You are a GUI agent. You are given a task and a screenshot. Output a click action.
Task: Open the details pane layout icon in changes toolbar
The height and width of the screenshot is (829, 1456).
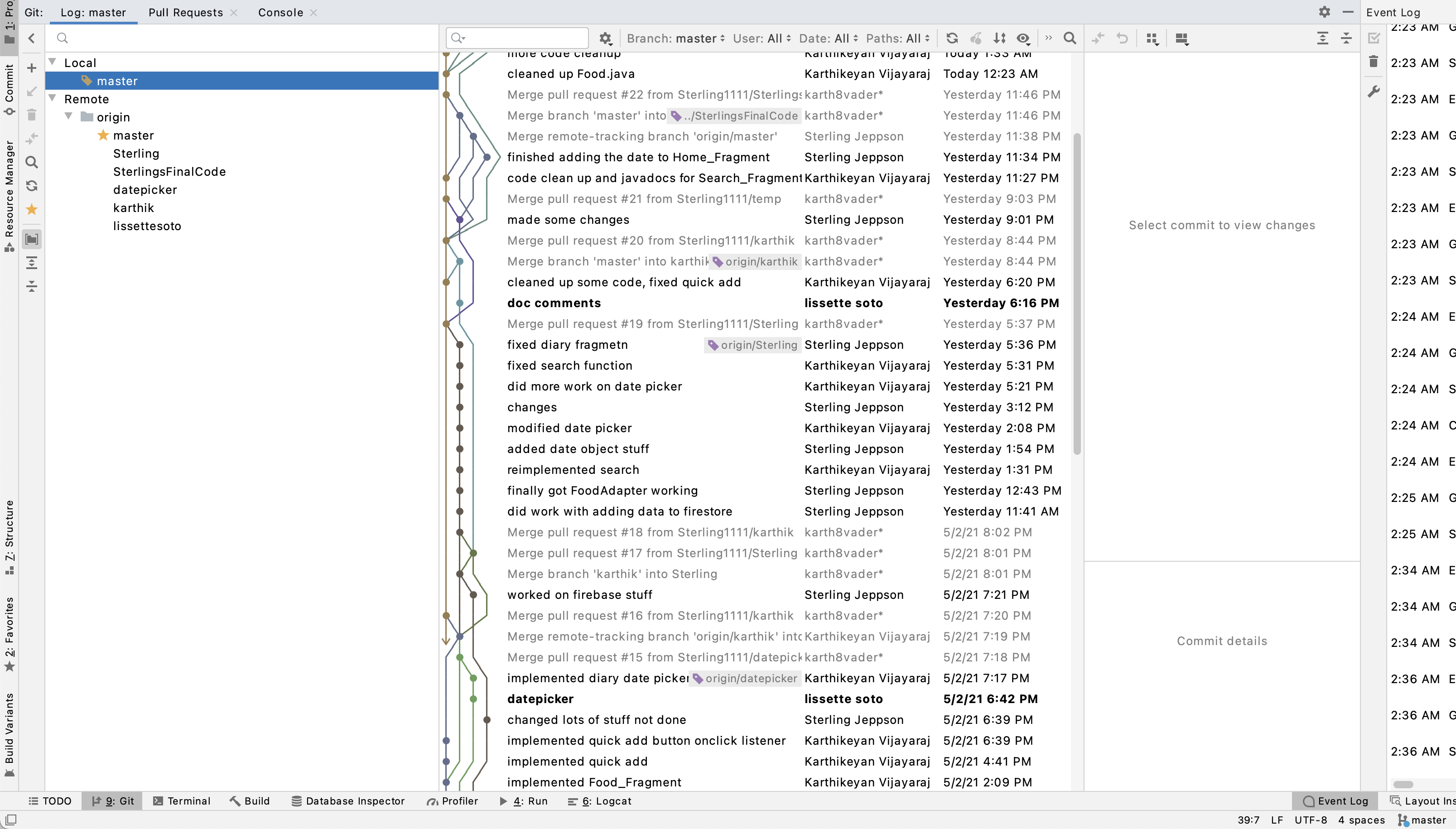click(1182, 38)
